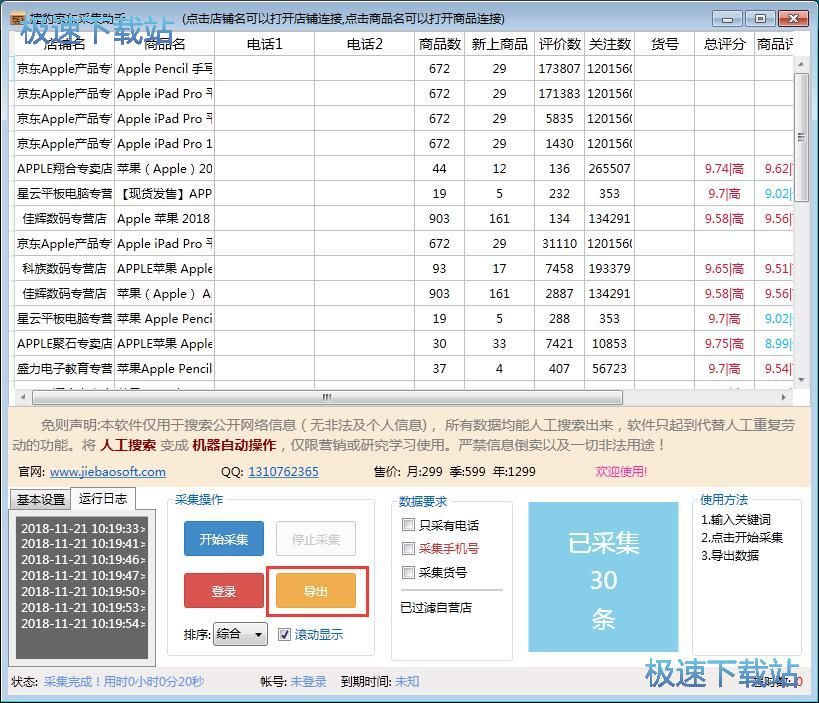This screenshot has width=819, height=703.
Task: Open shop link 盛力电子教育专营
Action: 64,369
